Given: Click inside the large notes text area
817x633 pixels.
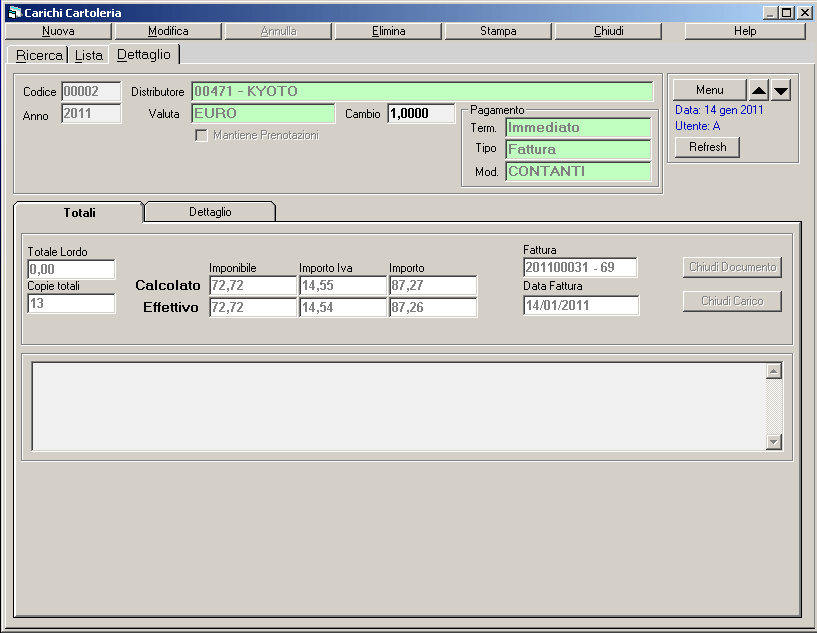Looking at the screenshot, I should pos(399,406).
